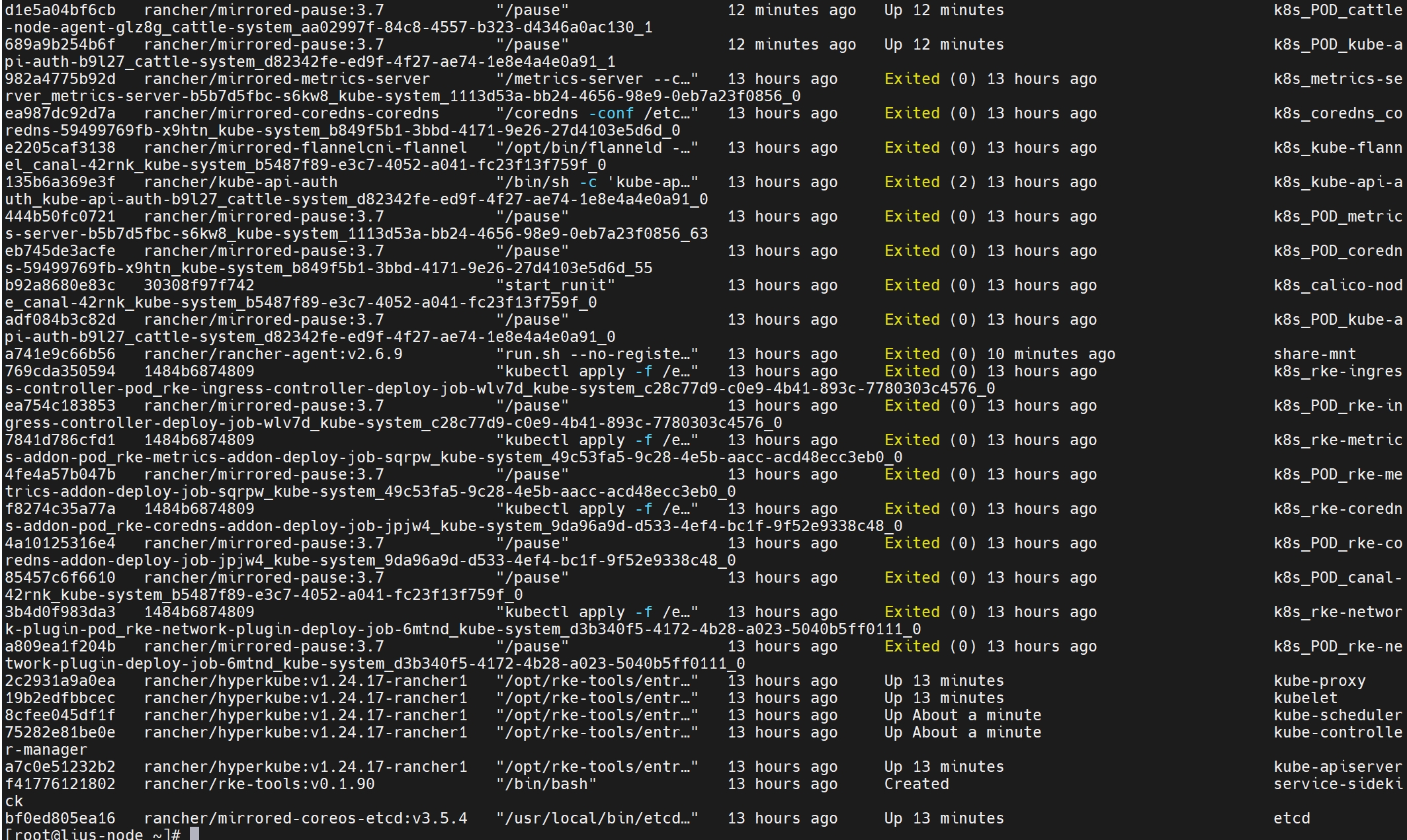Select container ID adf084b3c82d
The height and width of the screenshot is (840, 1407).
[60, 320]
